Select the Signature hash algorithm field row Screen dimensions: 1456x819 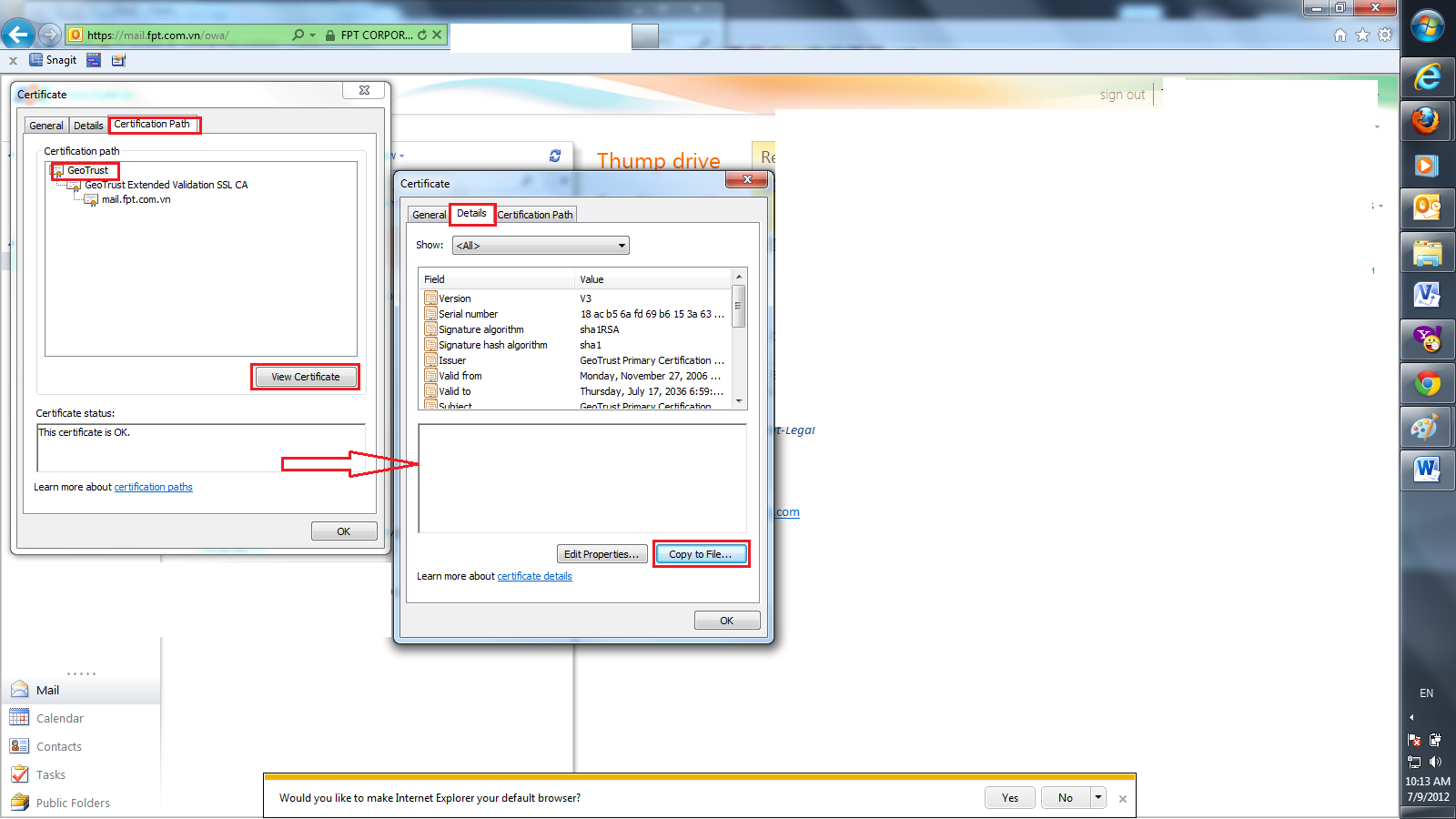(x=575, y=345)
